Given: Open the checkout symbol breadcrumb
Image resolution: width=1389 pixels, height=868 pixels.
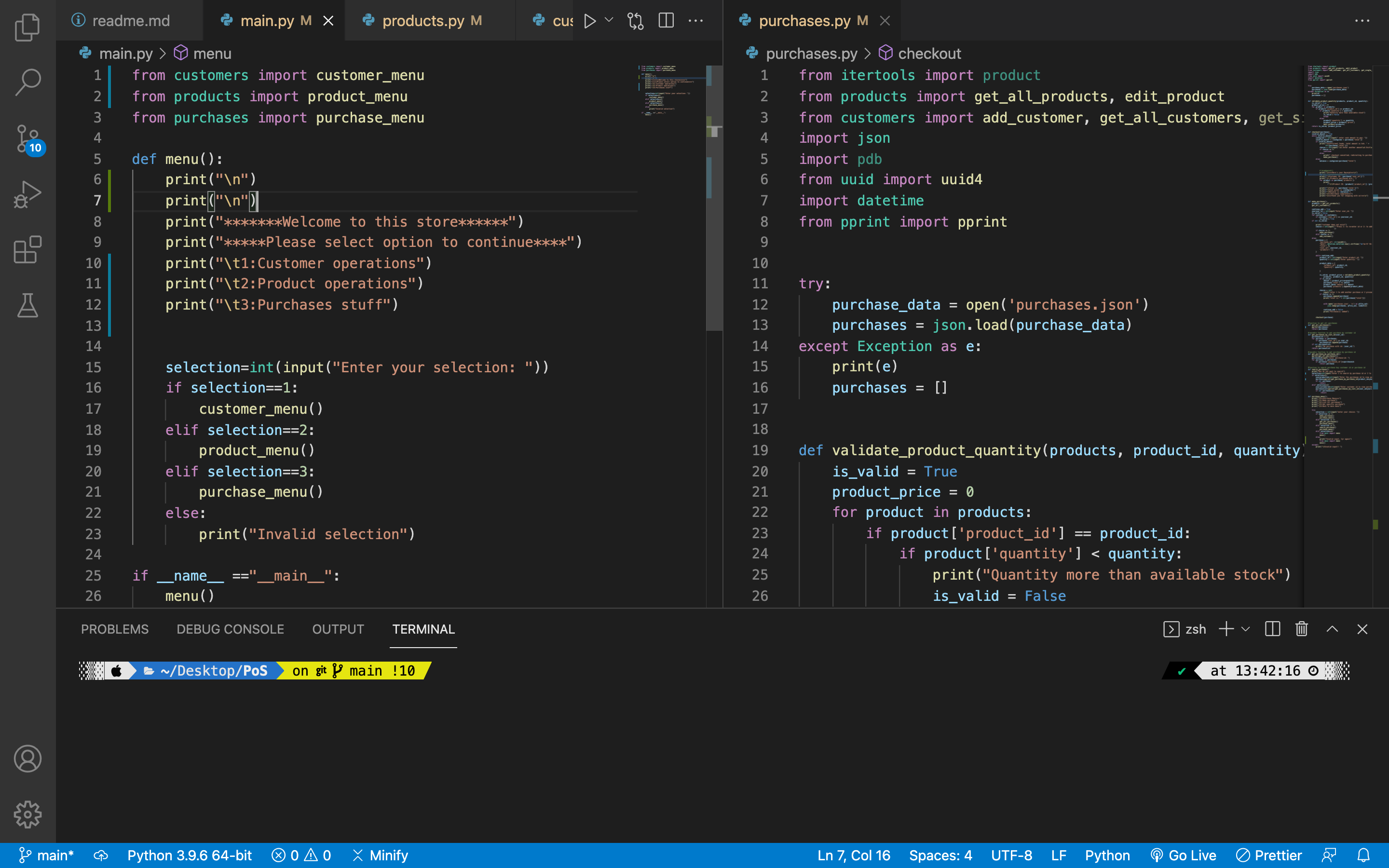Looking at the screenshot, I should pyautogui.click(x=920, y=54).
